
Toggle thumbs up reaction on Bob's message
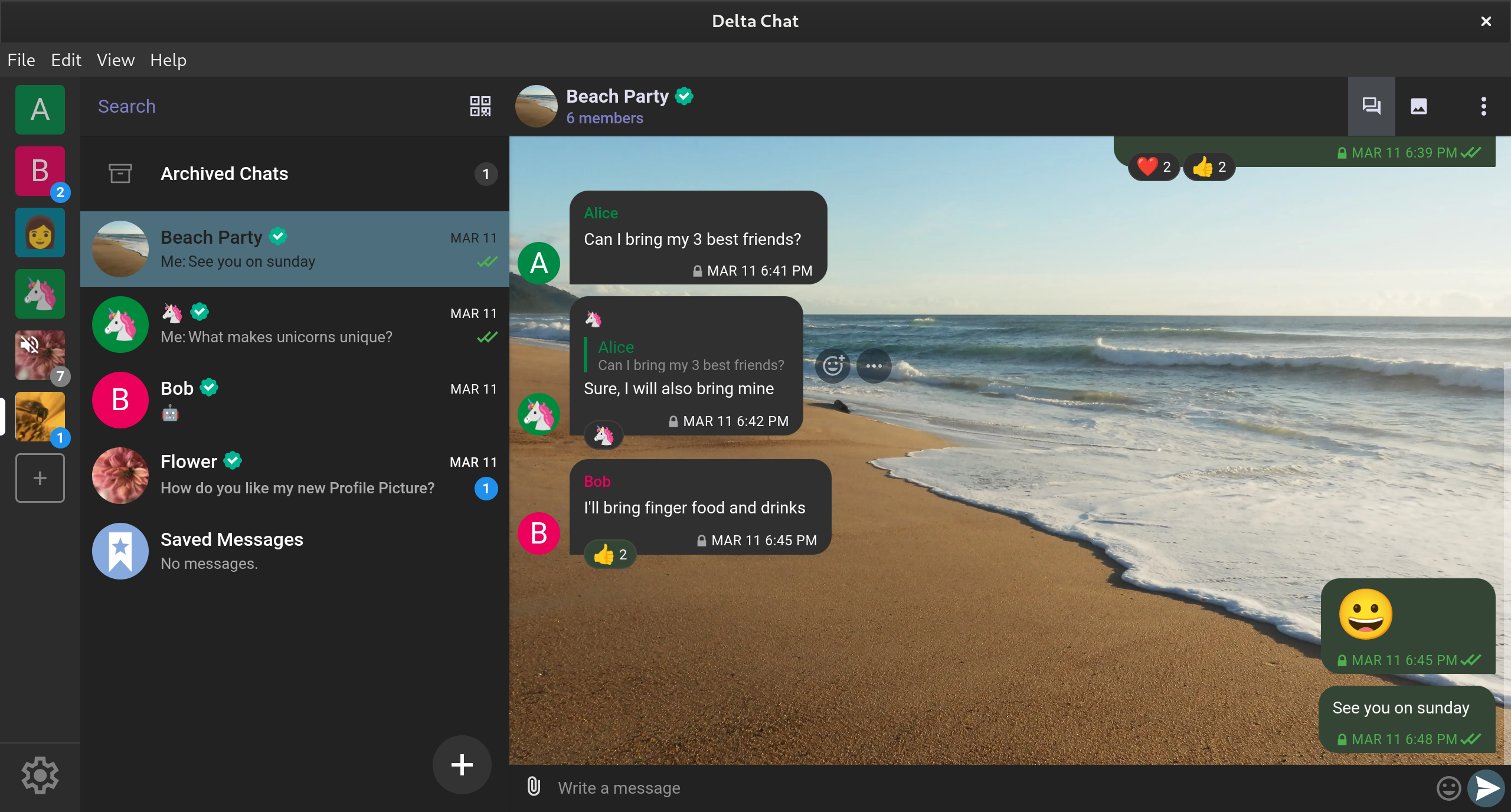pos(610,555)
